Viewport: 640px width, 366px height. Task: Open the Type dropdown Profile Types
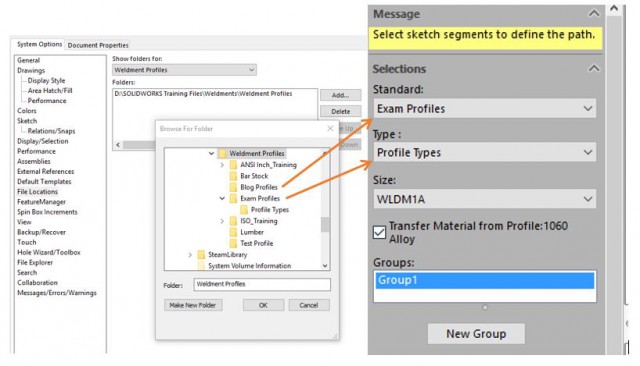[484, 153]
